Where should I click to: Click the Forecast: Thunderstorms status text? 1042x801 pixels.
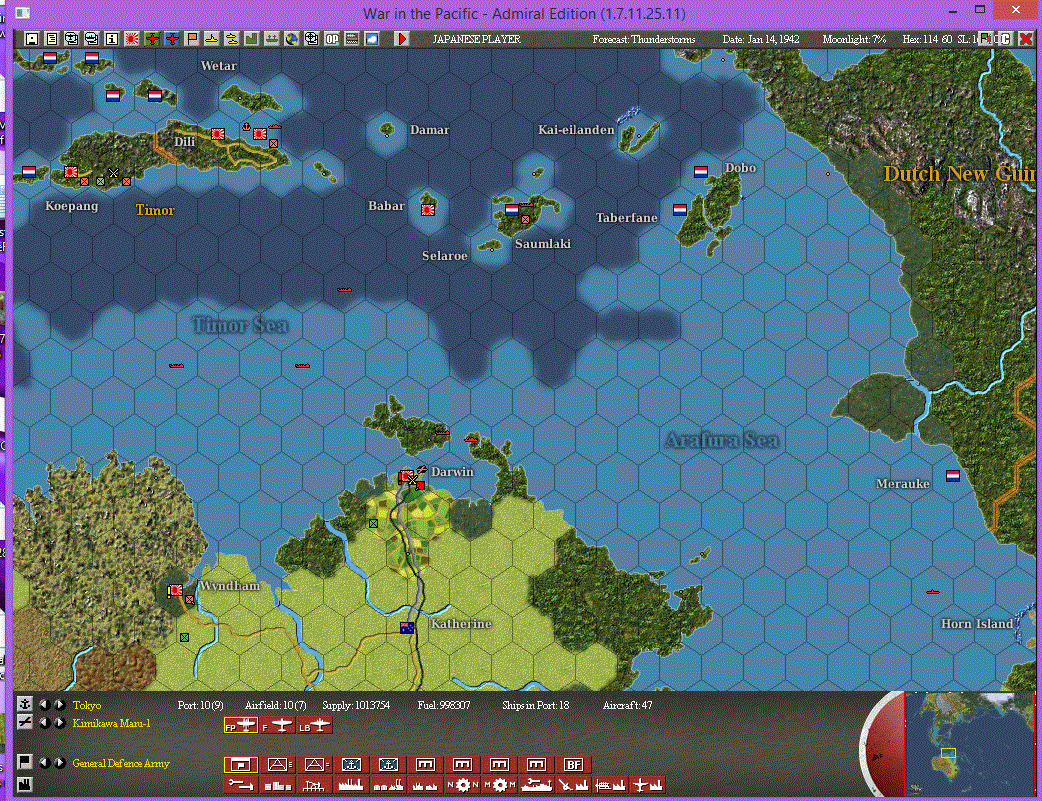[x=644, y=39]
